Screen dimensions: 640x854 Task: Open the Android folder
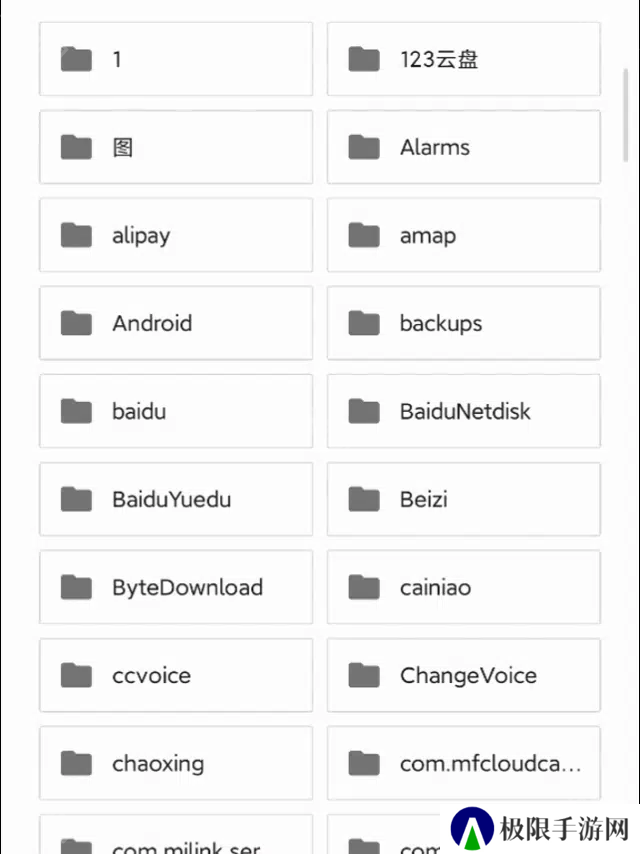pos(176,323)
